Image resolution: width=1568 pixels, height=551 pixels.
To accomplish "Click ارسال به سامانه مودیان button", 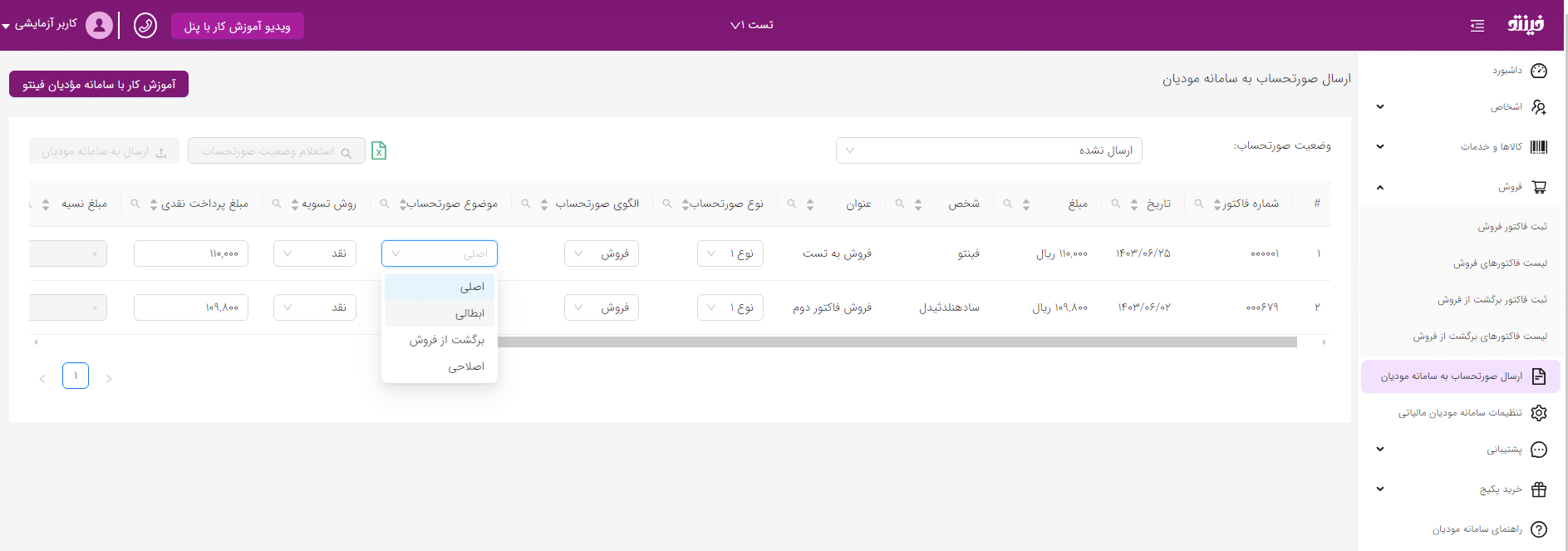I will pos(104,150).
